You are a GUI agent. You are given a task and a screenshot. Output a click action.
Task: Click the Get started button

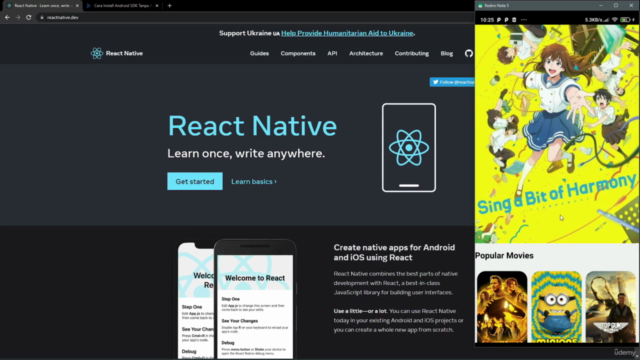(x=195, y=181)
